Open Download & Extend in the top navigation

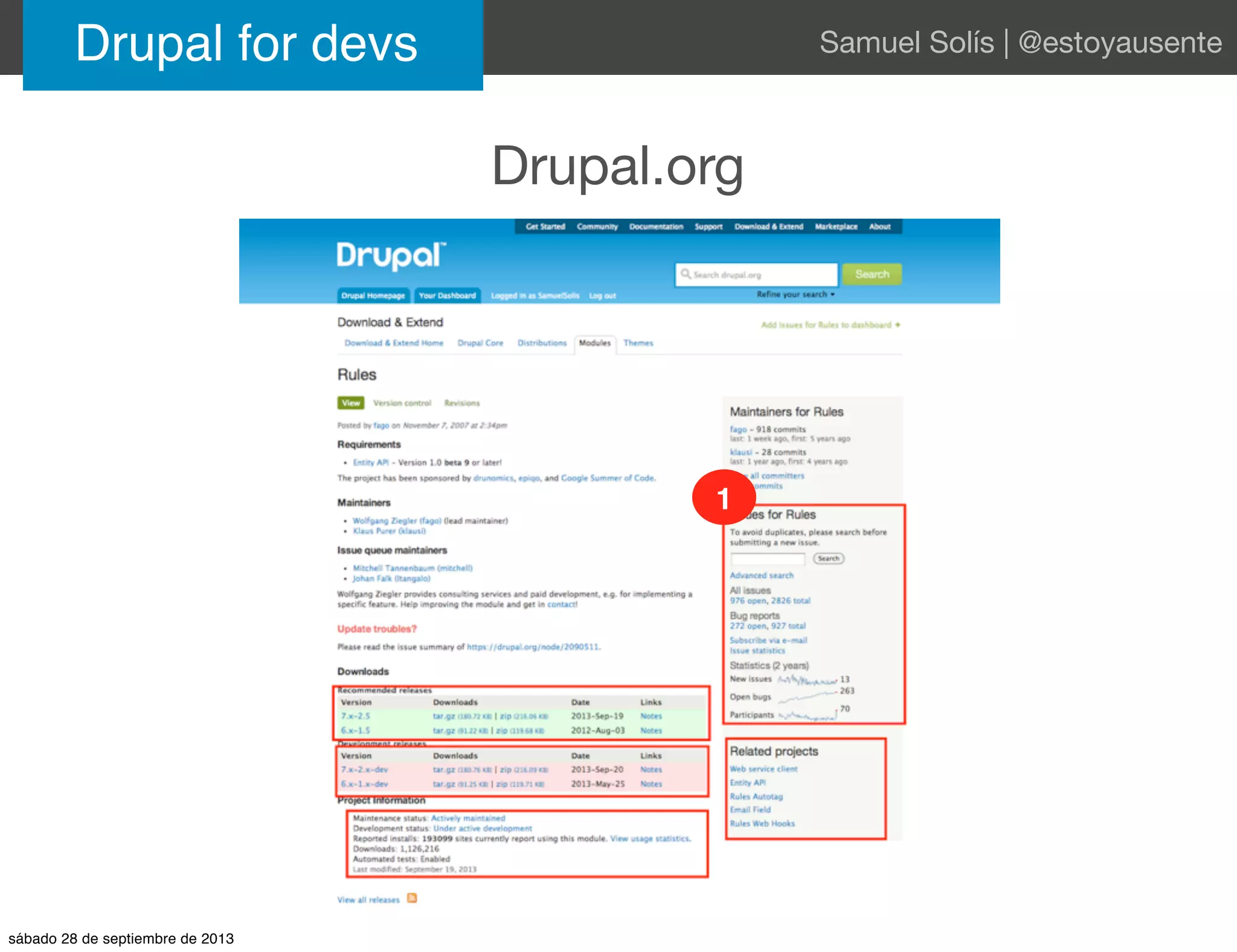[x=769, y=227]
